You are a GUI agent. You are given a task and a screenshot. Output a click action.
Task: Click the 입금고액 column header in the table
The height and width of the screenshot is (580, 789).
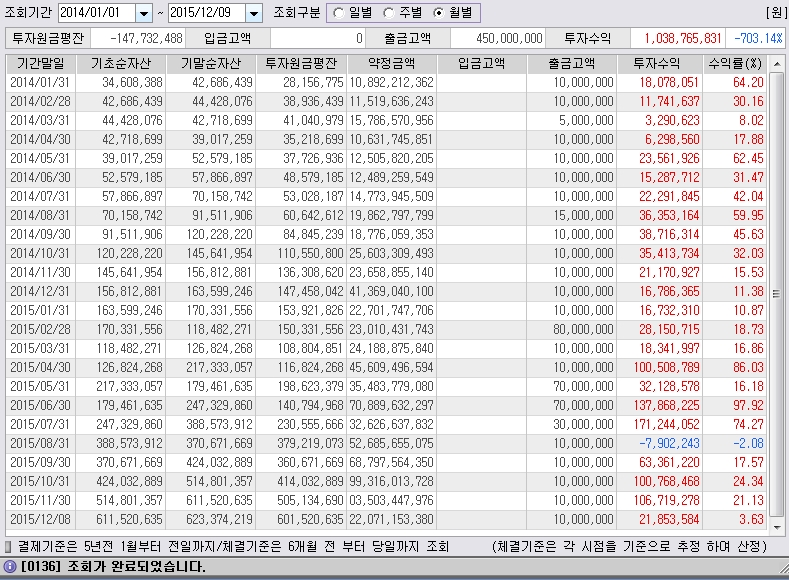click(482, 64)
